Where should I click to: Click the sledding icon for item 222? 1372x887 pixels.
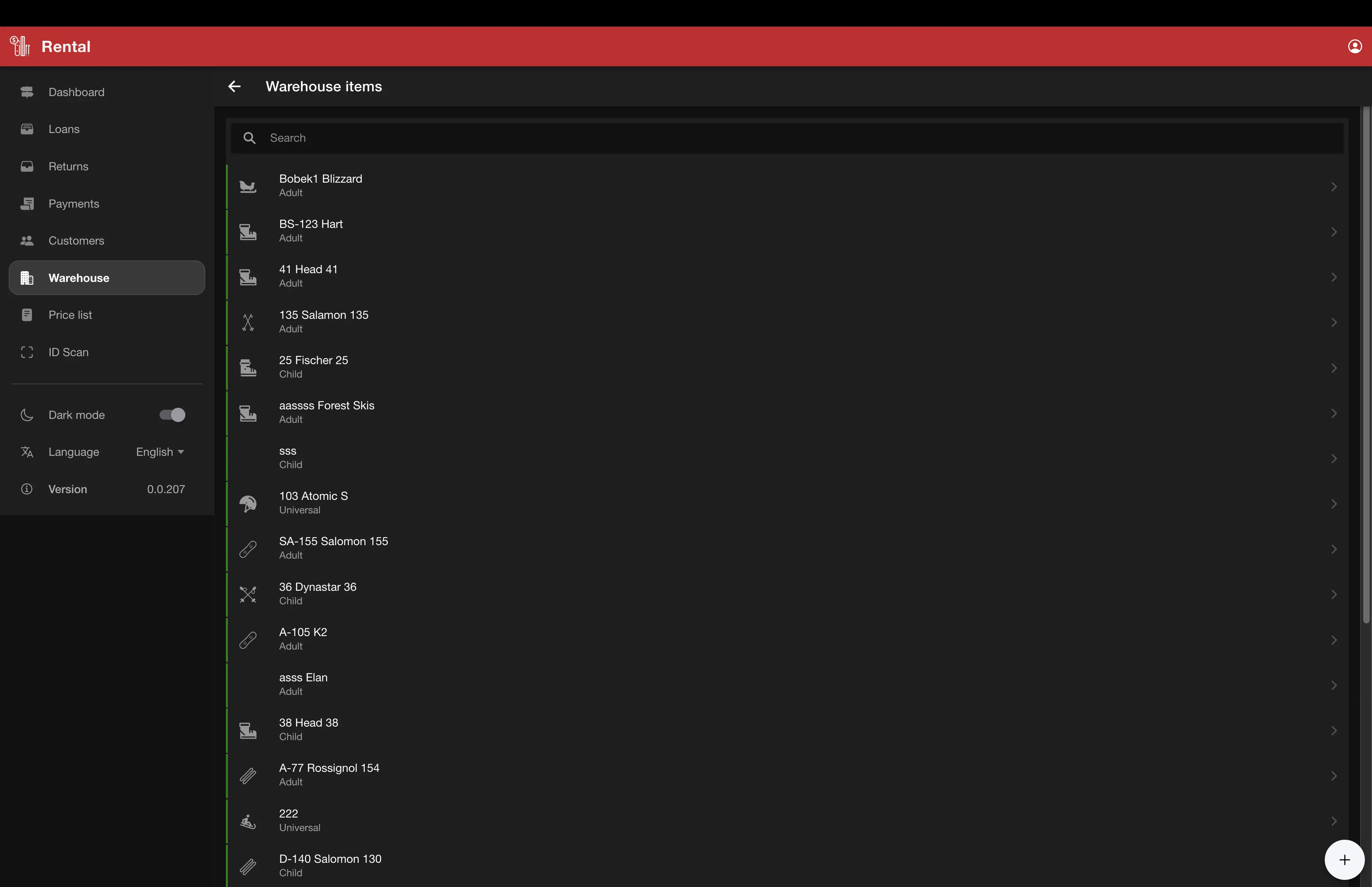pos(248,821)
